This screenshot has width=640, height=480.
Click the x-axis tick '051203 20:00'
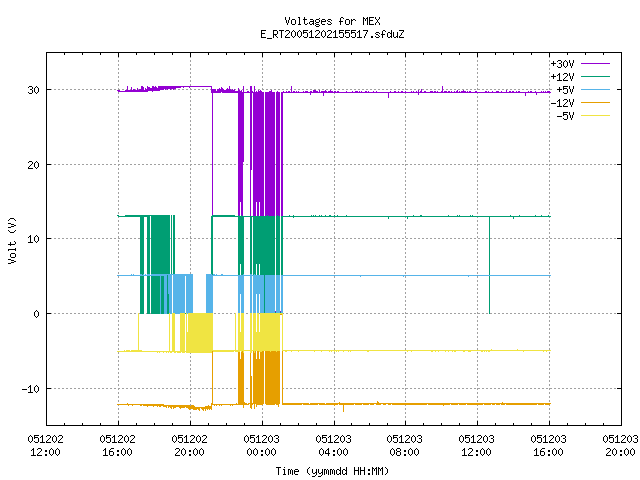pos(620,446)
